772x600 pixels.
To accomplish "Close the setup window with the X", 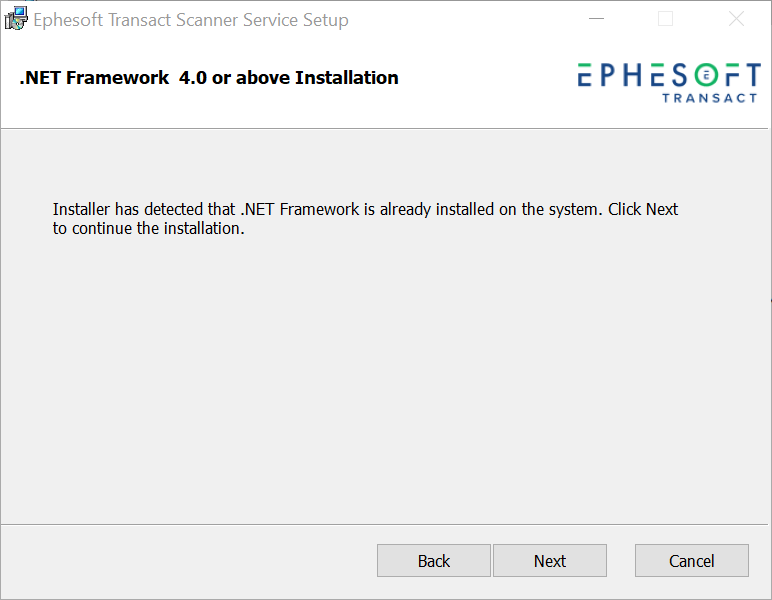I will coord(736,19).
